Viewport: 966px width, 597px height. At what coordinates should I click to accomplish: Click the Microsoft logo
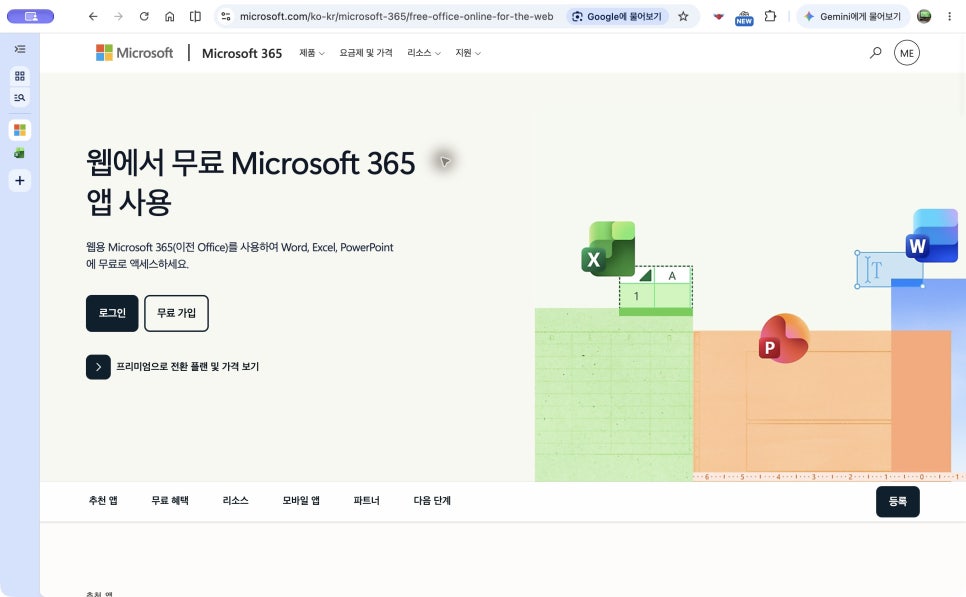[x=134, y=53]
